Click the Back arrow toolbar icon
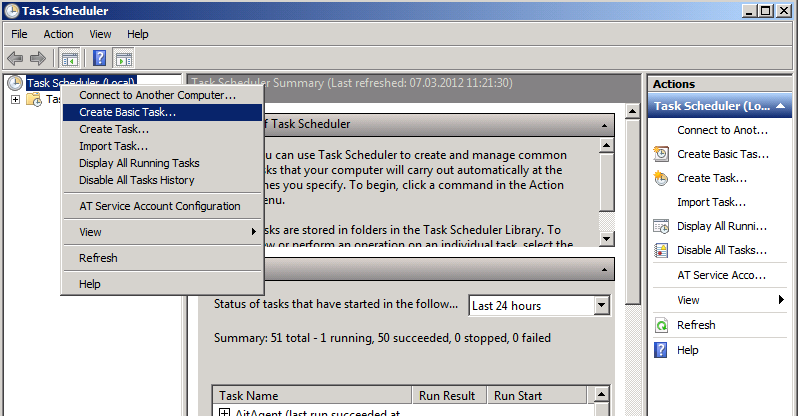 pos(15,58)
